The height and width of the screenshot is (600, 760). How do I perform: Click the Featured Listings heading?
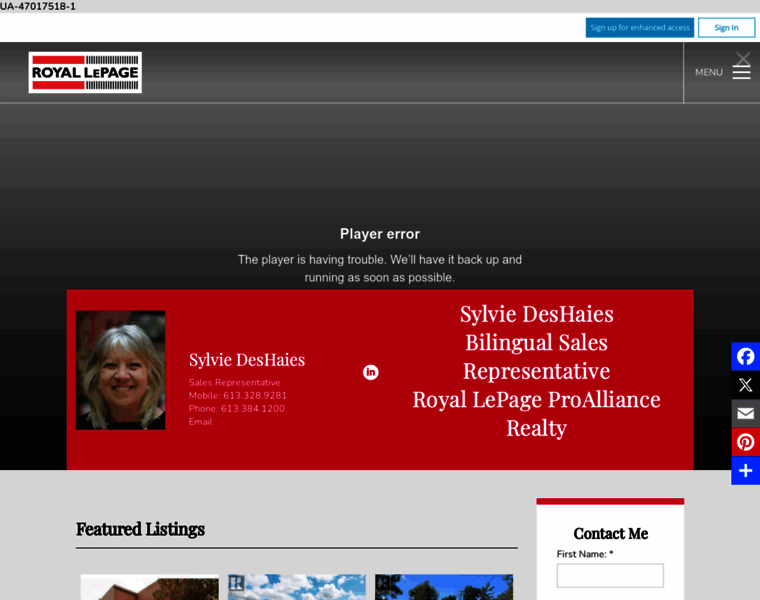[141, 529]
